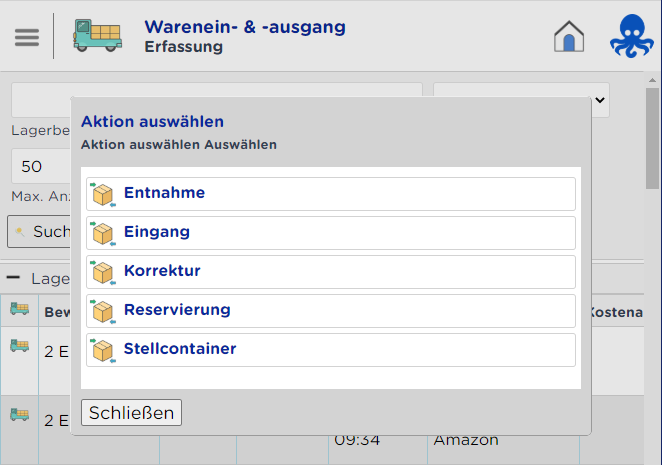Click the box icon beside Stellcontainer
The height and width of the screenshot is (465, 662).
103,350
